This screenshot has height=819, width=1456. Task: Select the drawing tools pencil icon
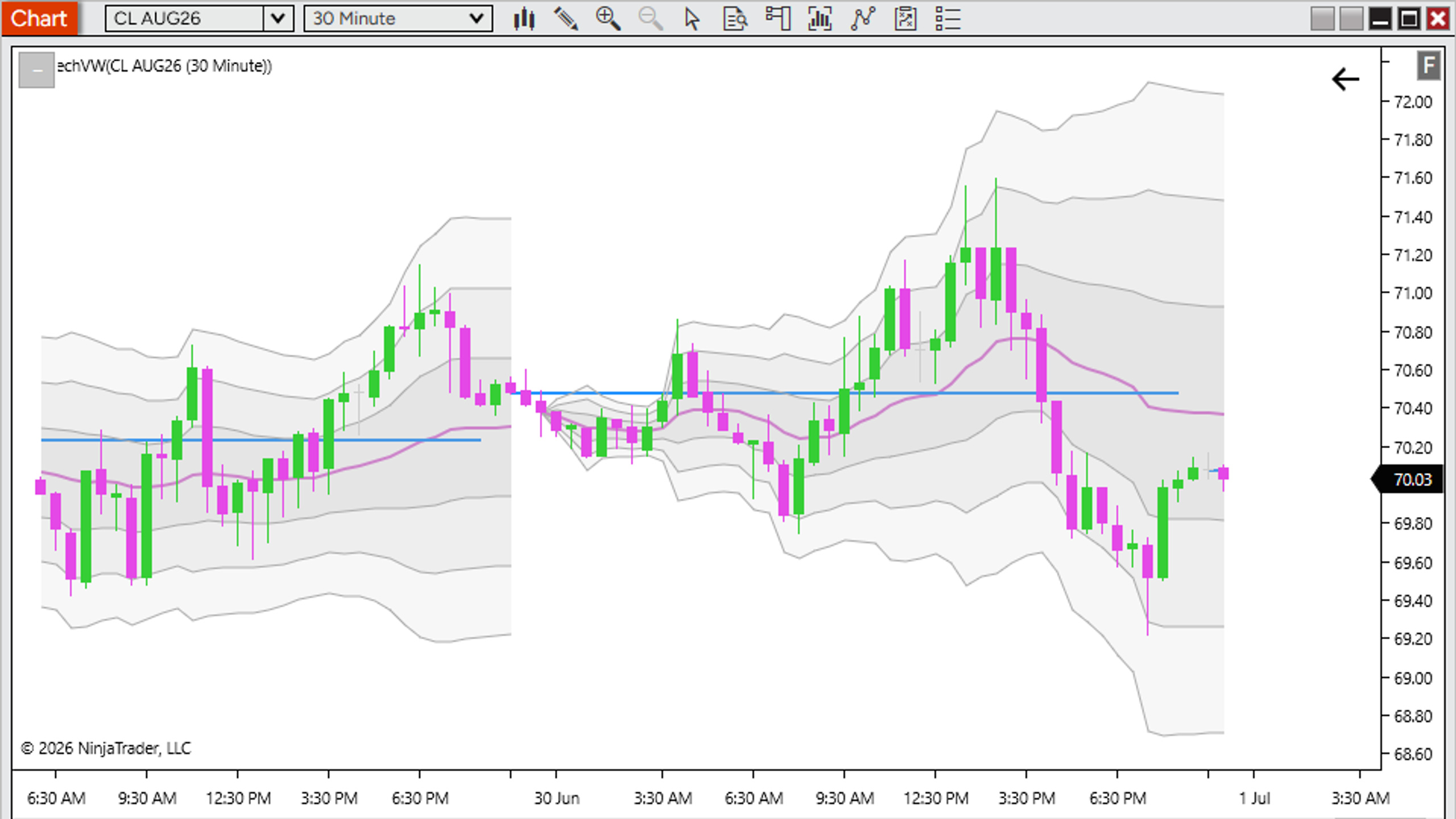click(566, 19)
